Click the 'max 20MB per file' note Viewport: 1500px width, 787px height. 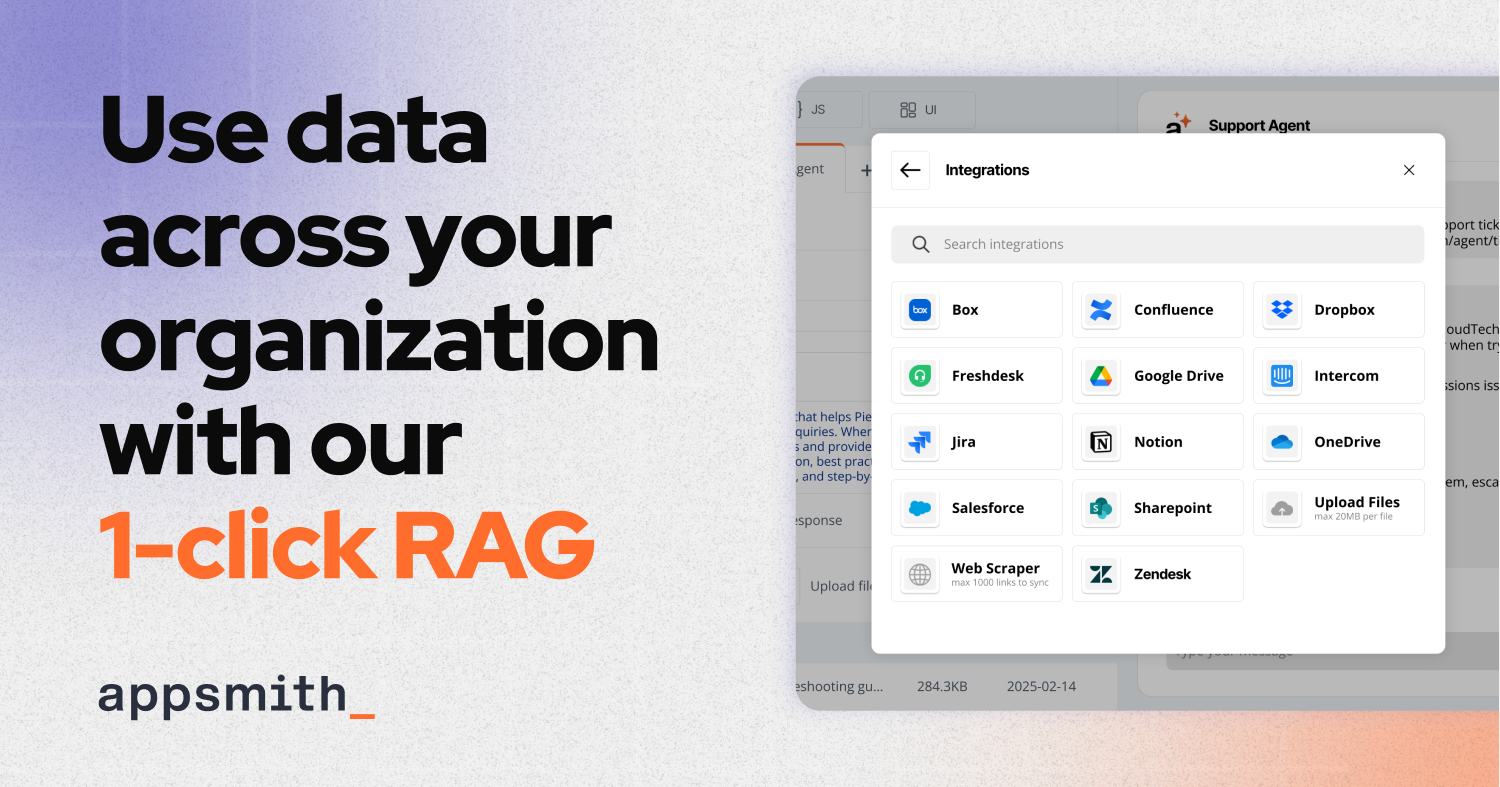[x=1353, y=517]
